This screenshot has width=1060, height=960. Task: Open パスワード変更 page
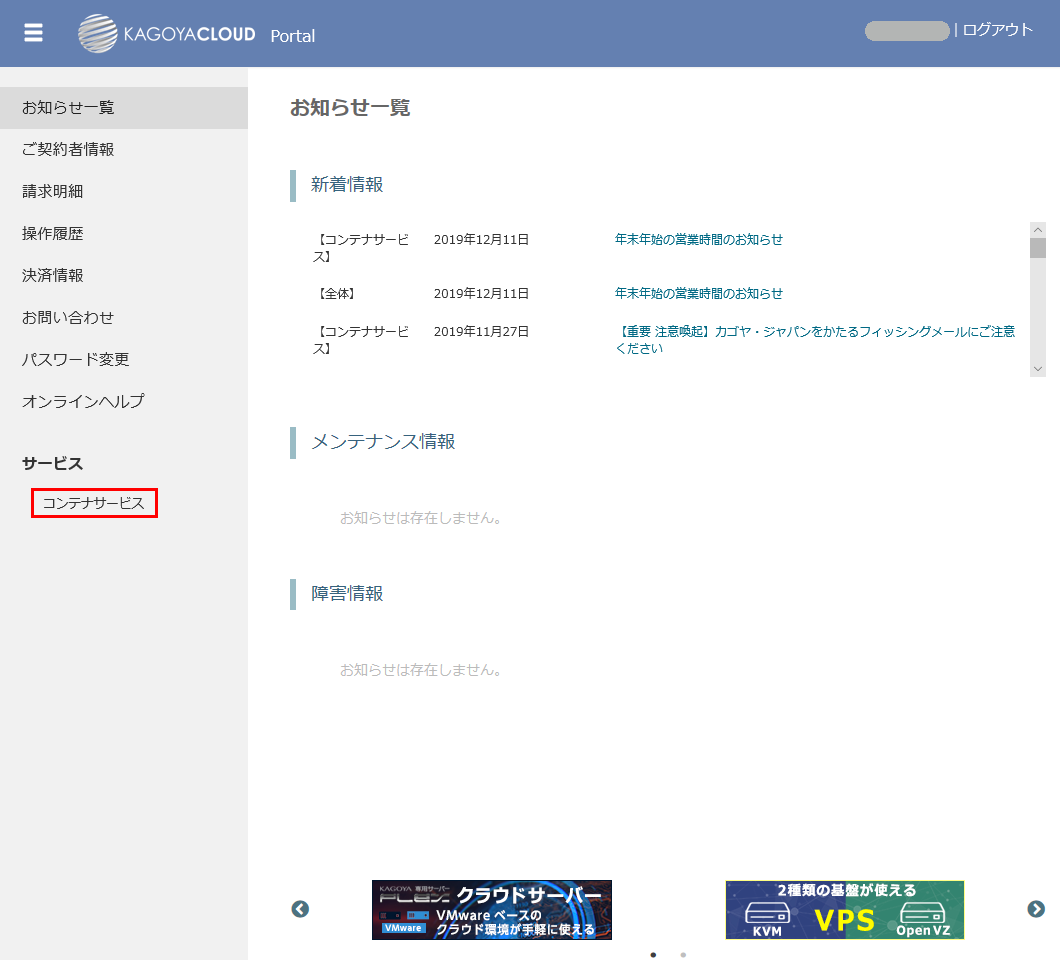tap(76, 360)
